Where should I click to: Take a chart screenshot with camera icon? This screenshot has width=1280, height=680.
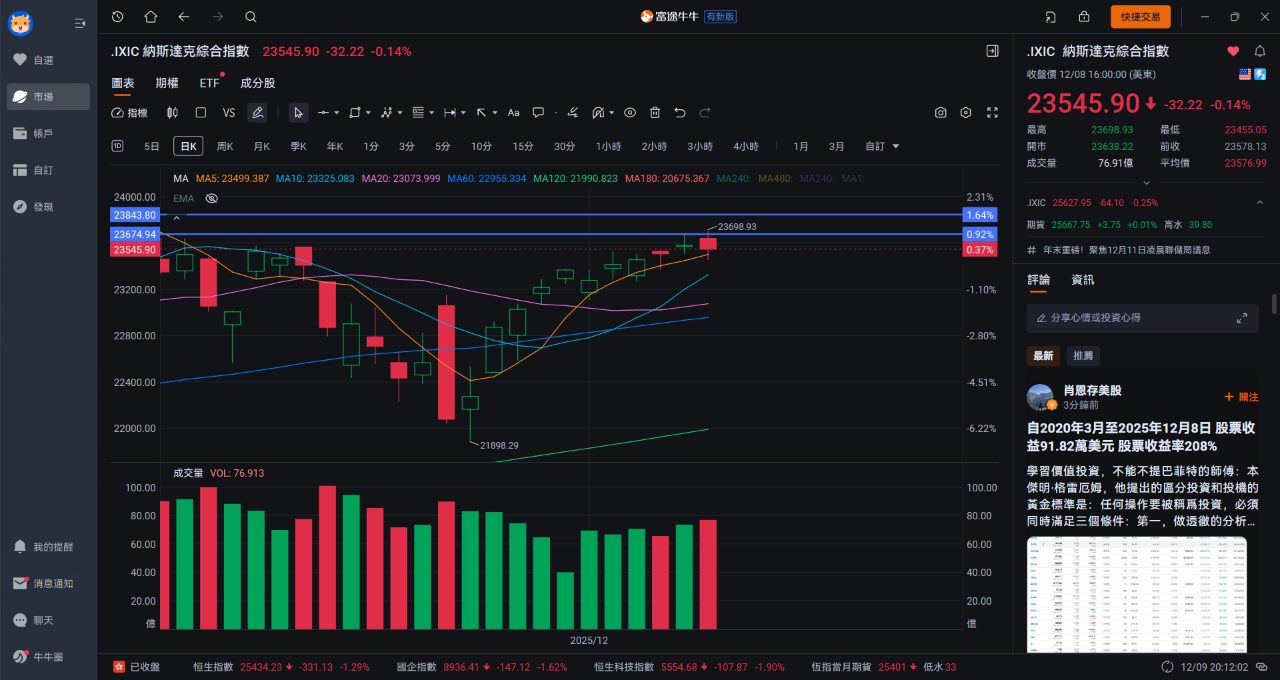(x=941, y=113)
